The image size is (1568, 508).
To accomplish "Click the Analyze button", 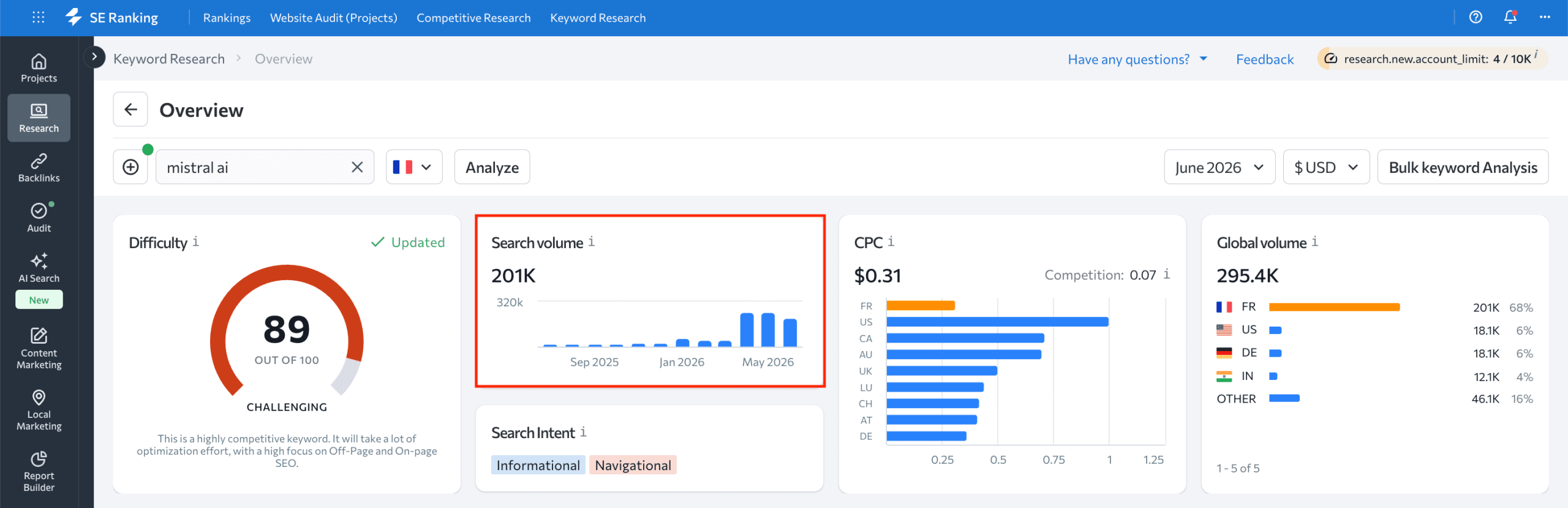I will [492, 167].
